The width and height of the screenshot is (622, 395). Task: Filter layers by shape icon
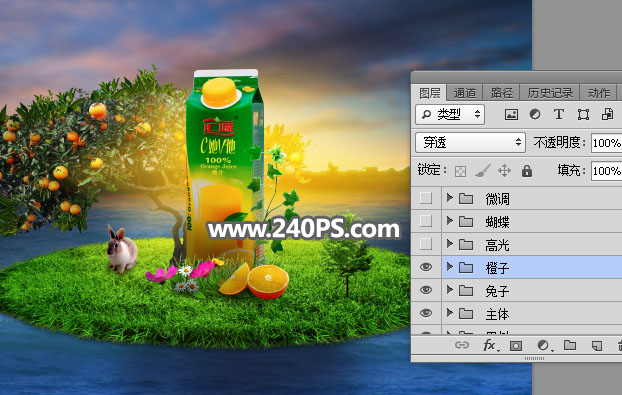tap(583, 115)
